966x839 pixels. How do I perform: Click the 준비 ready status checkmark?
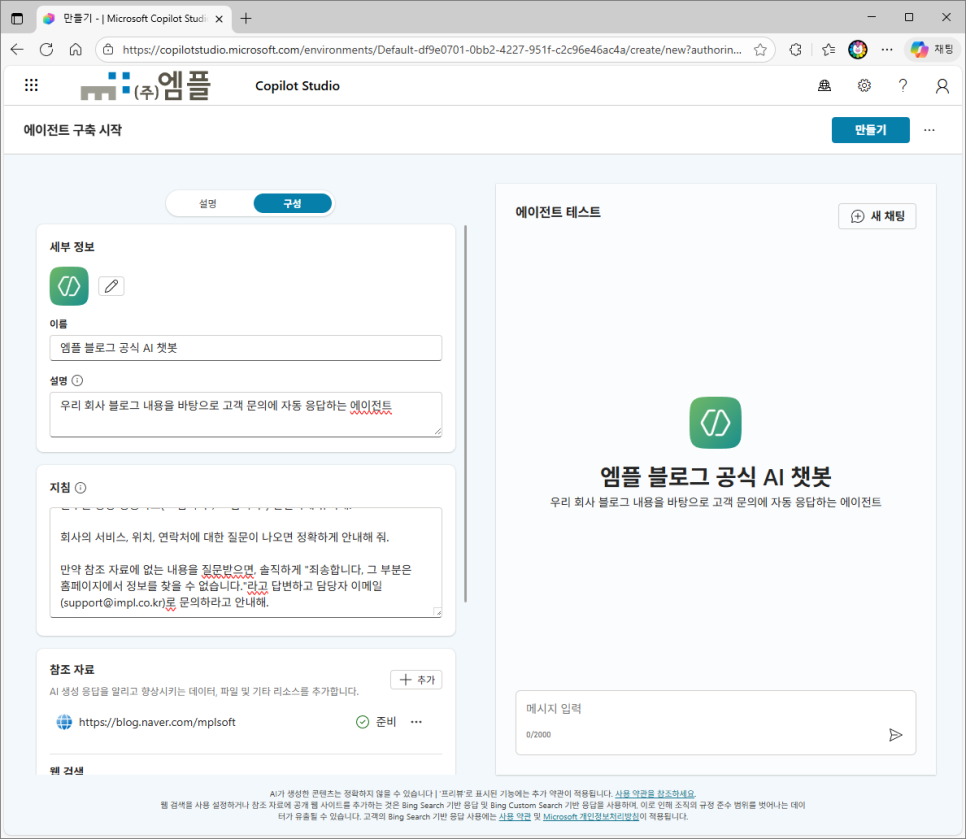click(362, 722)
